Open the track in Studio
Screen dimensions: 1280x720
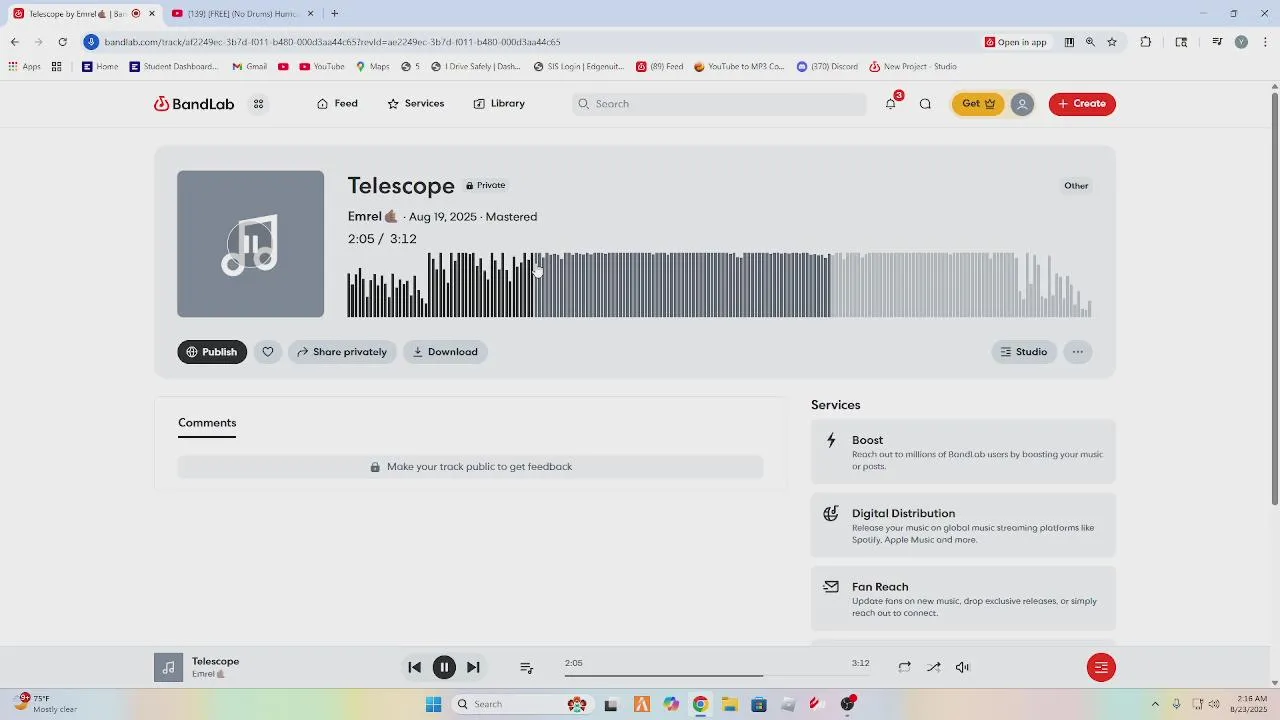[1024, 352]
